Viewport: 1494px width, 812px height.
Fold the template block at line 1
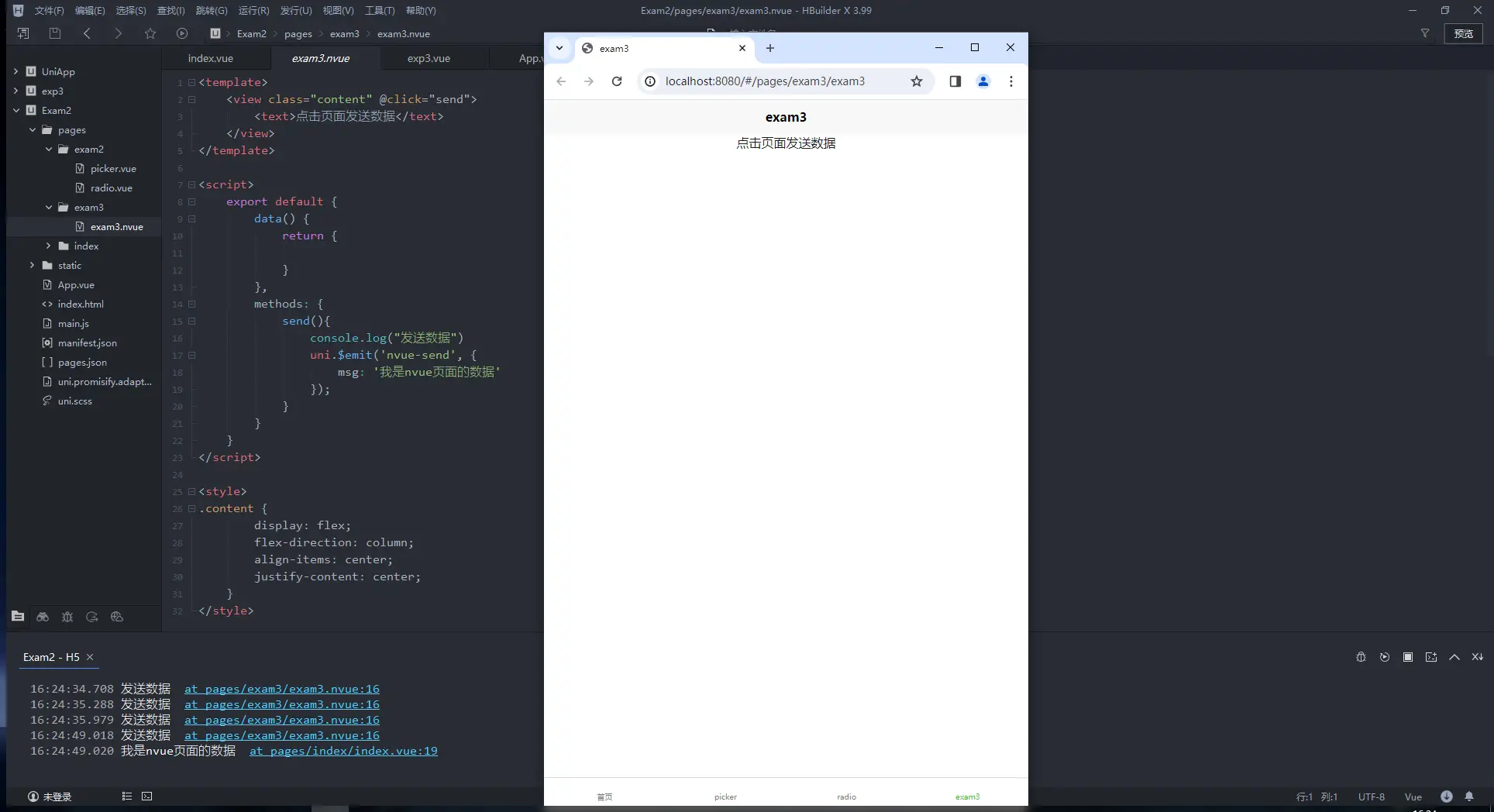coord(191,82)
